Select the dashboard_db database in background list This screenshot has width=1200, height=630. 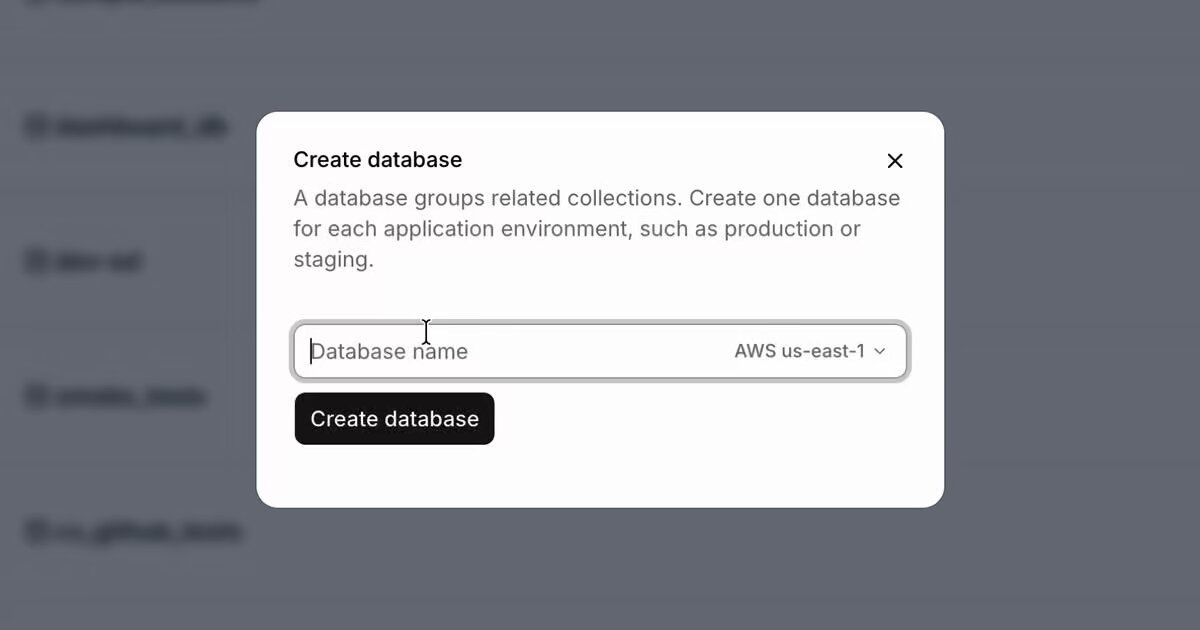click(x=127, y=127)
